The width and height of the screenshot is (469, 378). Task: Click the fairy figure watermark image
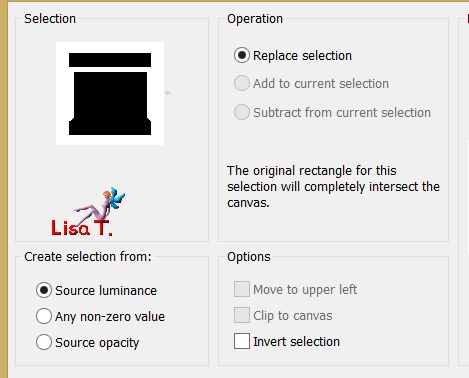pos(100,205)
